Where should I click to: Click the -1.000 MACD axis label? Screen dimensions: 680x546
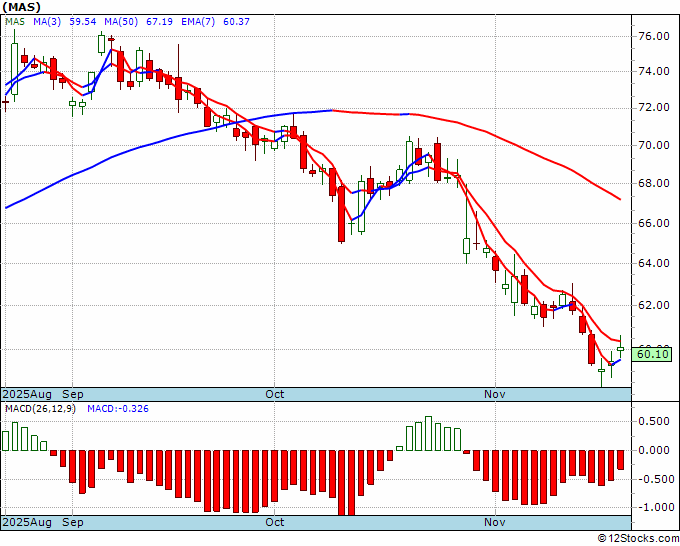click(x=654, y=507)
